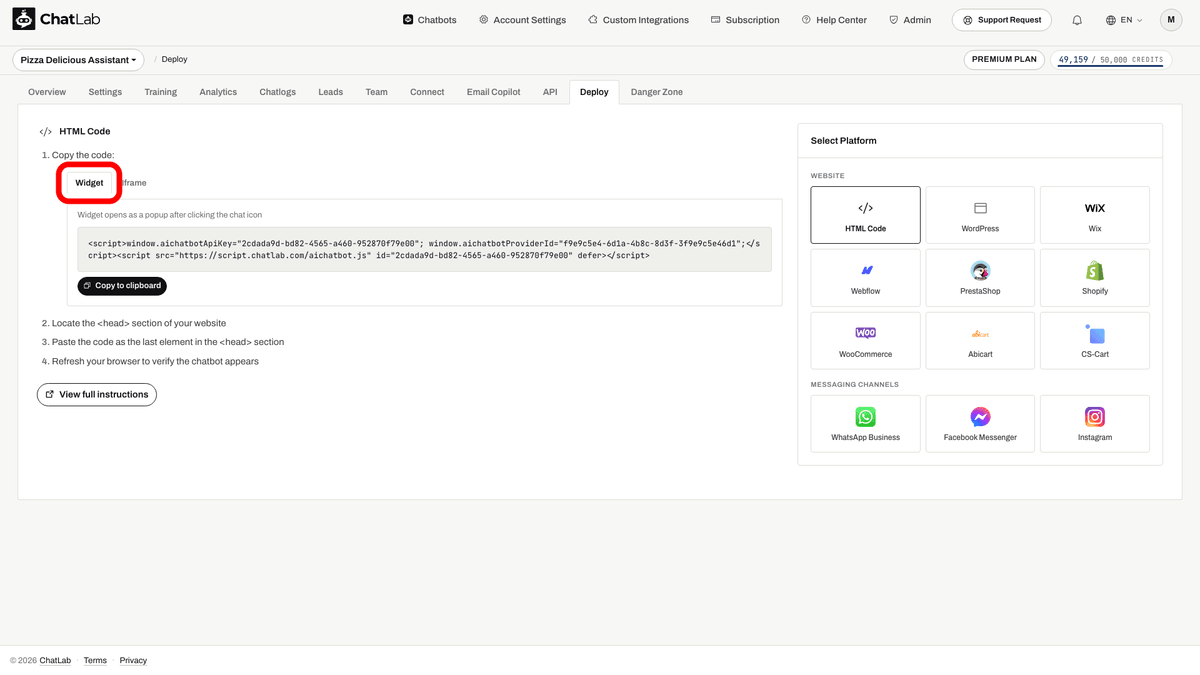Click the Select Platform heading

[844, 141]
